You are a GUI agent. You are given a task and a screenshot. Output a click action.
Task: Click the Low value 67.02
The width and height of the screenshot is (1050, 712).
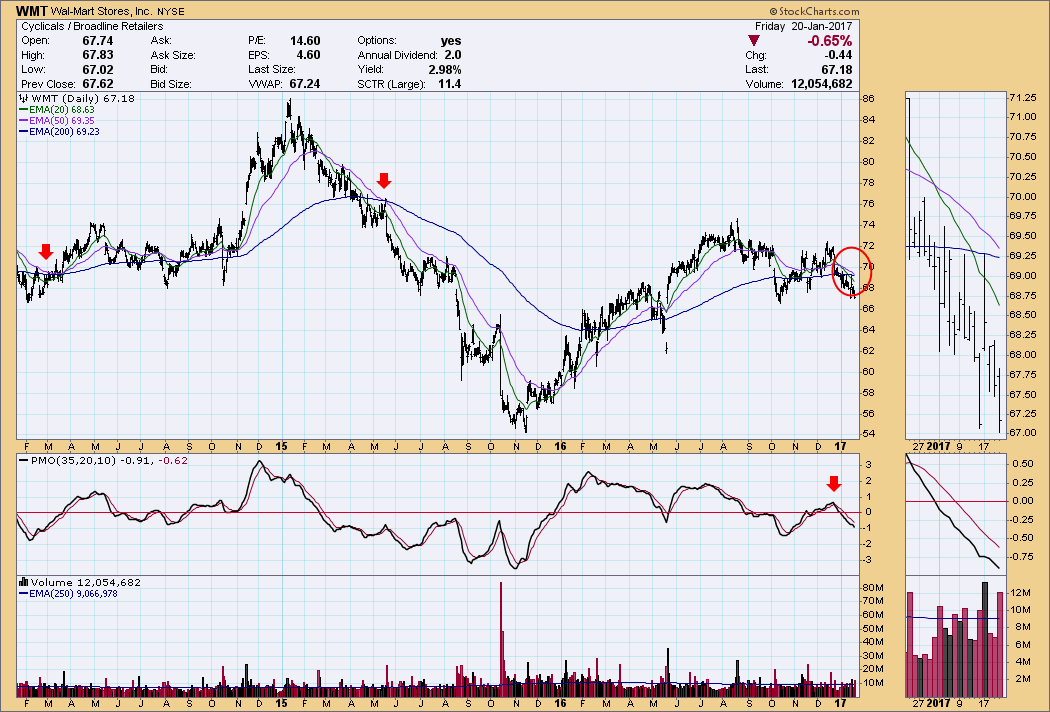point(98,70)
